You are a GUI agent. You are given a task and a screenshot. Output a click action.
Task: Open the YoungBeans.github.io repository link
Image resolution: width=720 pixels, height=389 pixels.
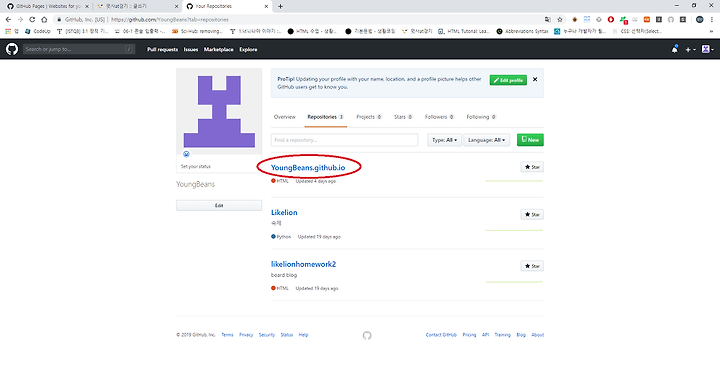[308, 168]
